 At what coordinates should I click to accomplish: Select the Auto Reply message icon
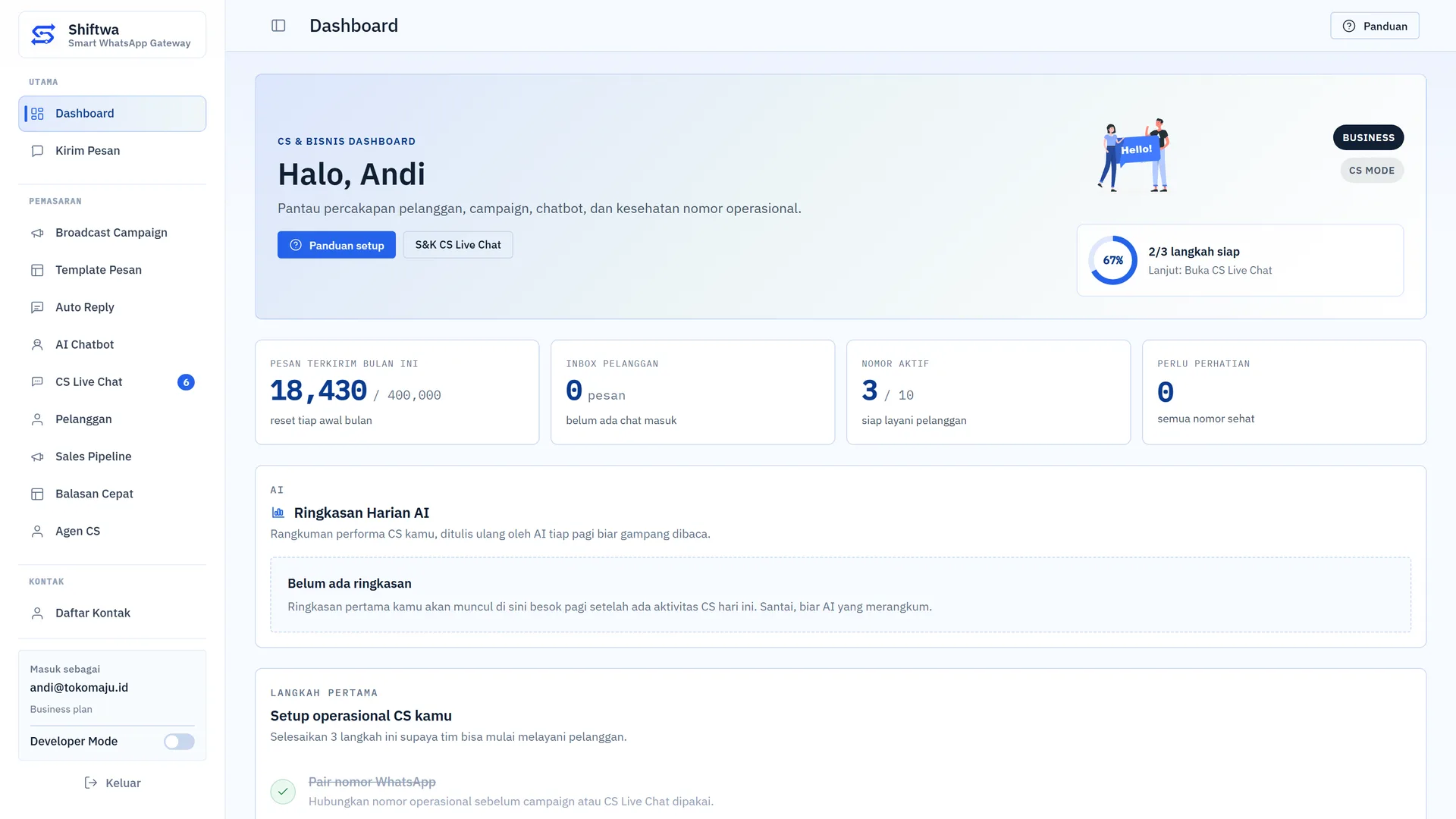coord(37,307)
